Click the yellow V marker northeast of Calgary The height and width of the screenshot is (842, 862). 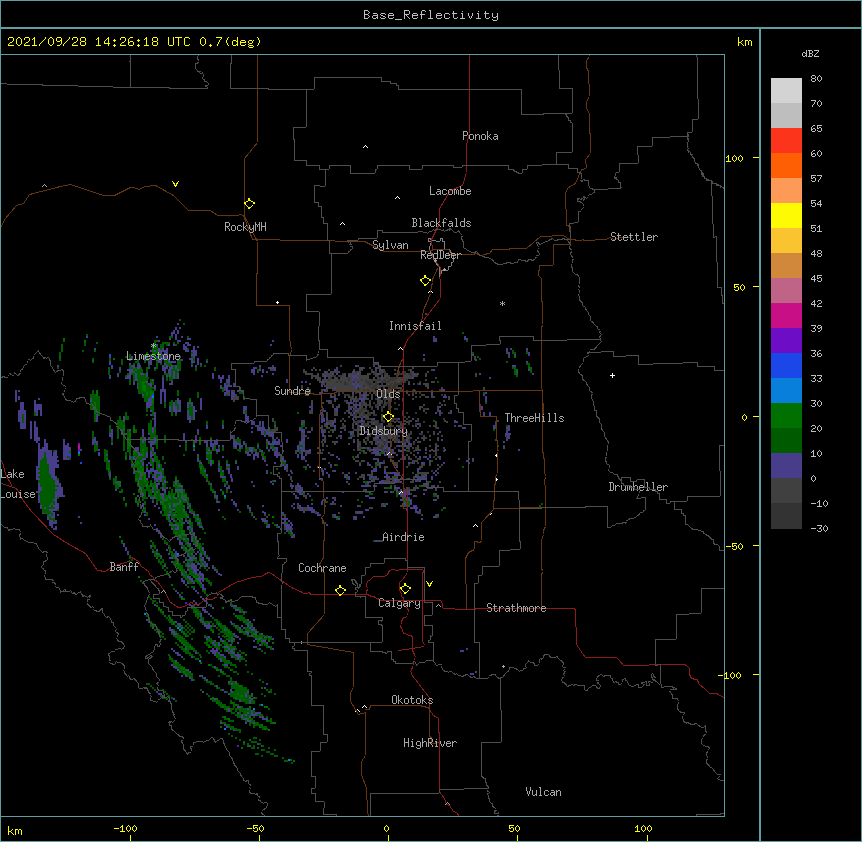[429, 584]
